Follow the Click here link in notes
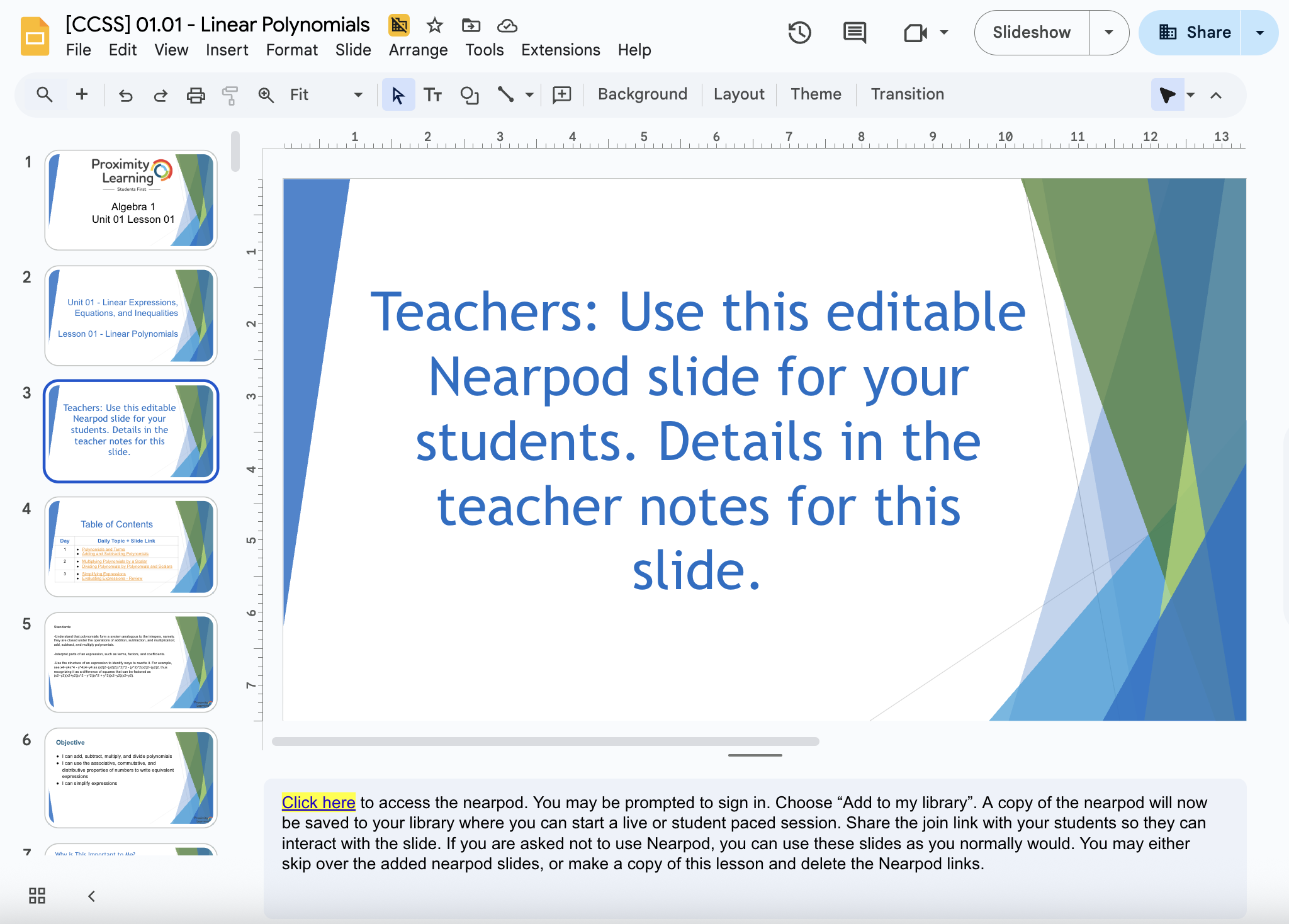The height and width of the screenshot is (924, 1289). pos(318,802)
